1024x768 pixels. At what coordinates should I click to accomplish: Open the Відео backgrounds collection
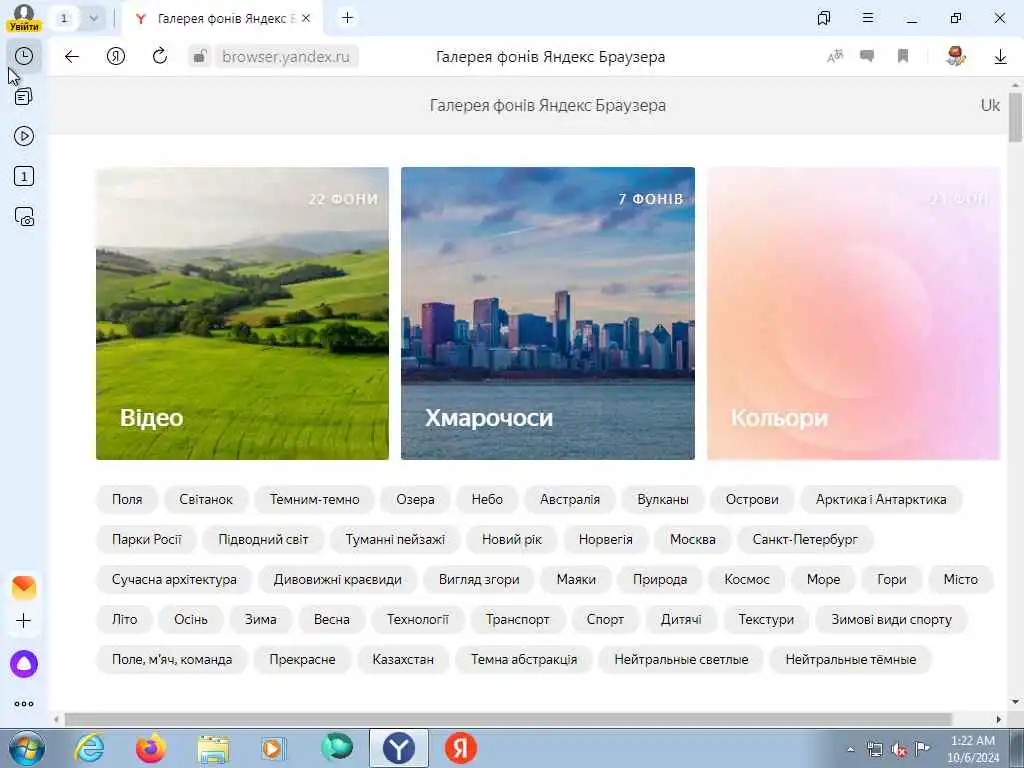pos(242,313)
